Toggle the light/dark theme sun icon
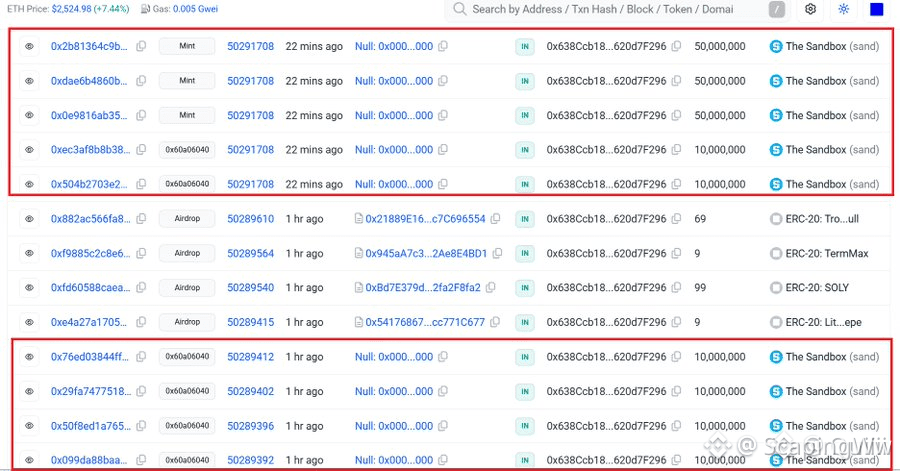Image resolution: width=900 pixels, height=471 pixels. [x=843, y=9]
